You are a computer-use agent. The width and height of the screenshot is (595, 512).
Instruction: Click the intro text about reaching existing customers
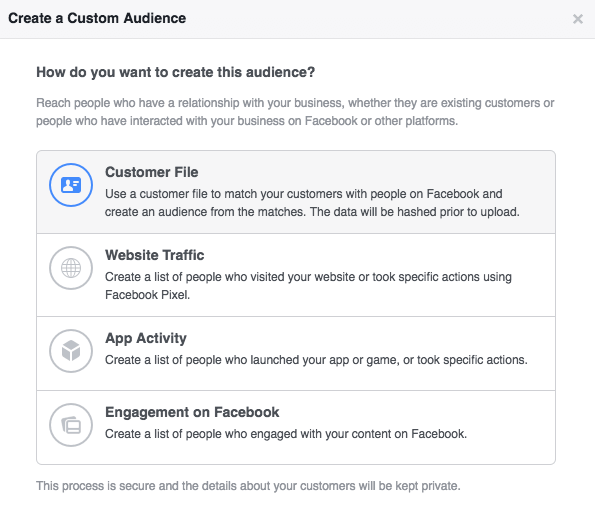coord(295,112)
